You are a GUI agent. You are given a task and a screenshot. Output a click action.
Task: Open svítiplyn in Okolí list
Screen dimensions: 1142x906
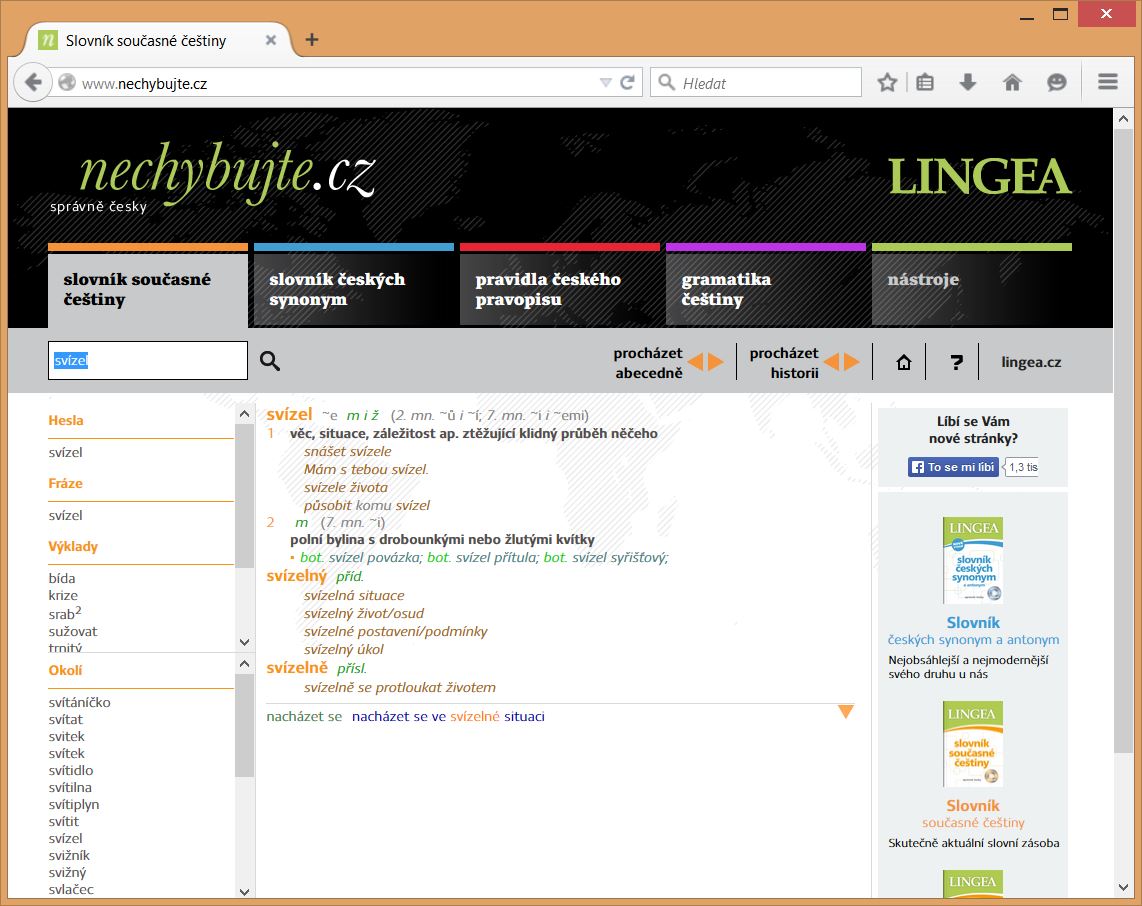pyautogui.click(x=74, y=804)
